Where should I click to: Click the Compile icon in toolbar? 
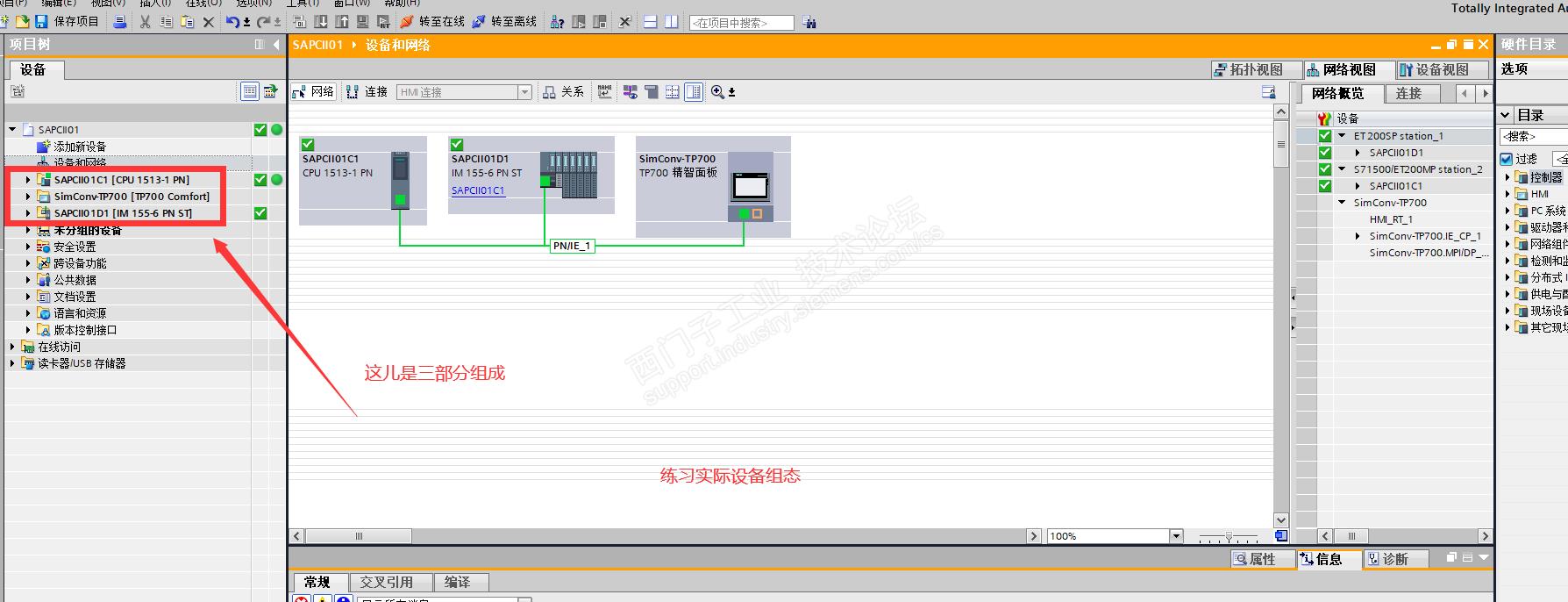[299, 22]
